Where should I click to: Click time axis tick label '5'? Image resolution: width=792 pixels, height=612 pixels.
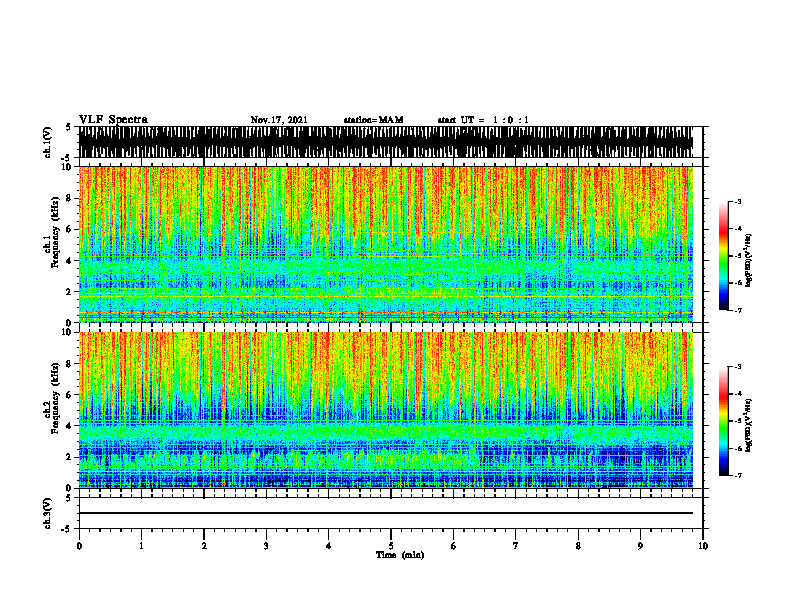coord(391,546)
